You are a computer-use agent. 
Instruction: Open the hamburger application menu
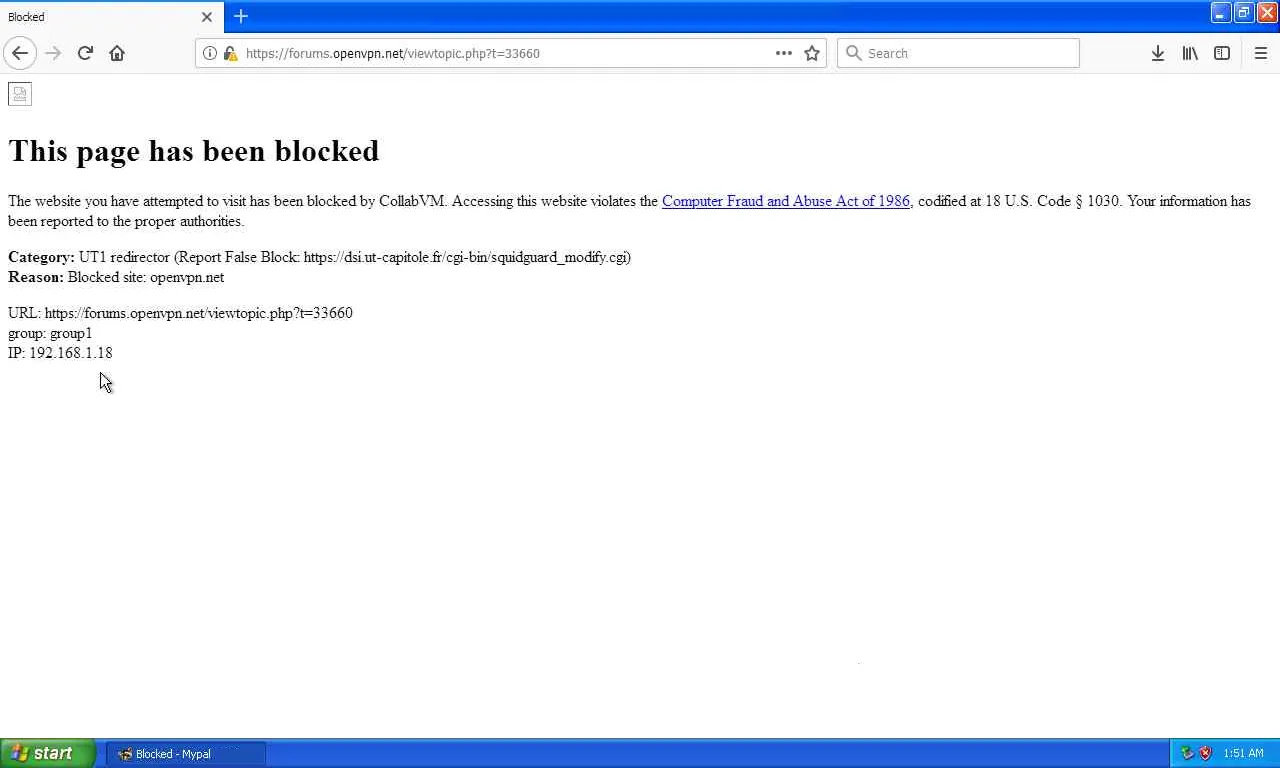(1260, 53)
